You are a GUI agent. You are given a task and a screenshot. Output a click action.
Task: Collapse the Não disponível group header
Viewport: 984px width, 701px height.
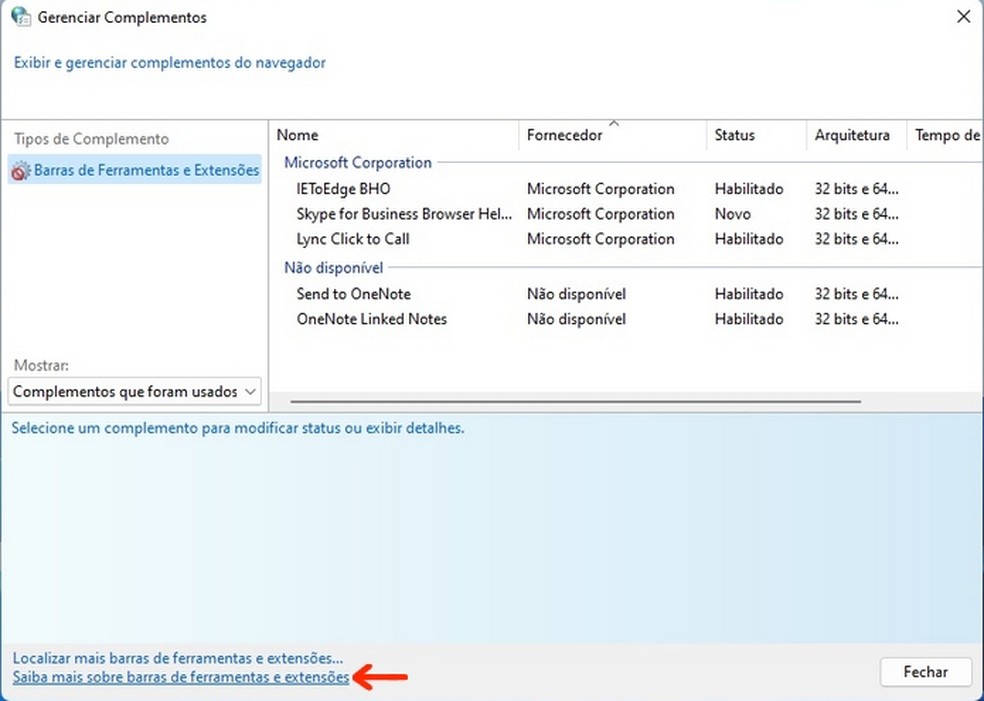333,268
